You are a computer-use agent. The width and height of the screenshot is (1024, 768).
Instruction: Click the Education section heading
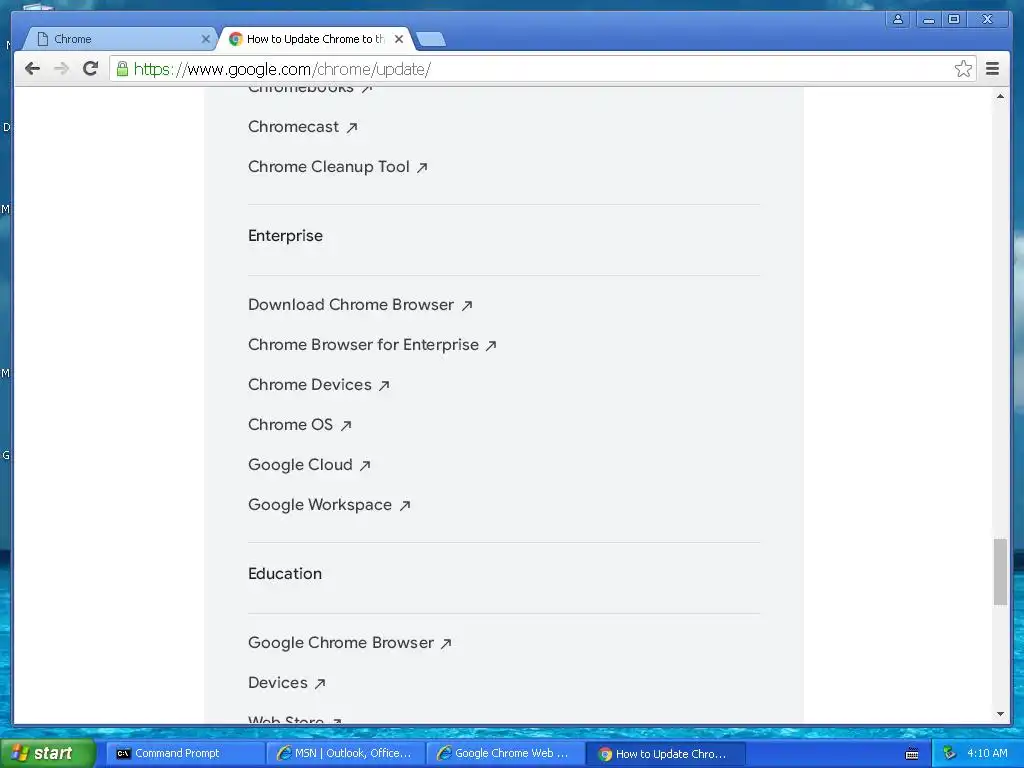[285, 573]
